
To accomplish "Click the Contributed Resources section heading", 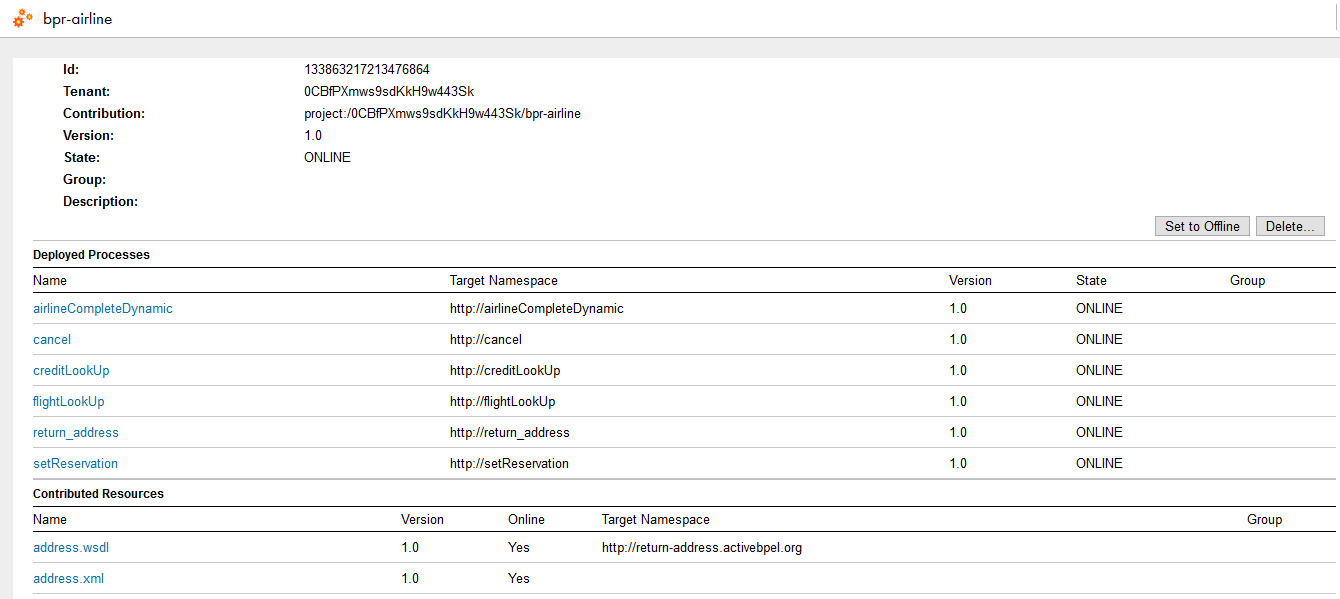I will click(x=98, y=494).
